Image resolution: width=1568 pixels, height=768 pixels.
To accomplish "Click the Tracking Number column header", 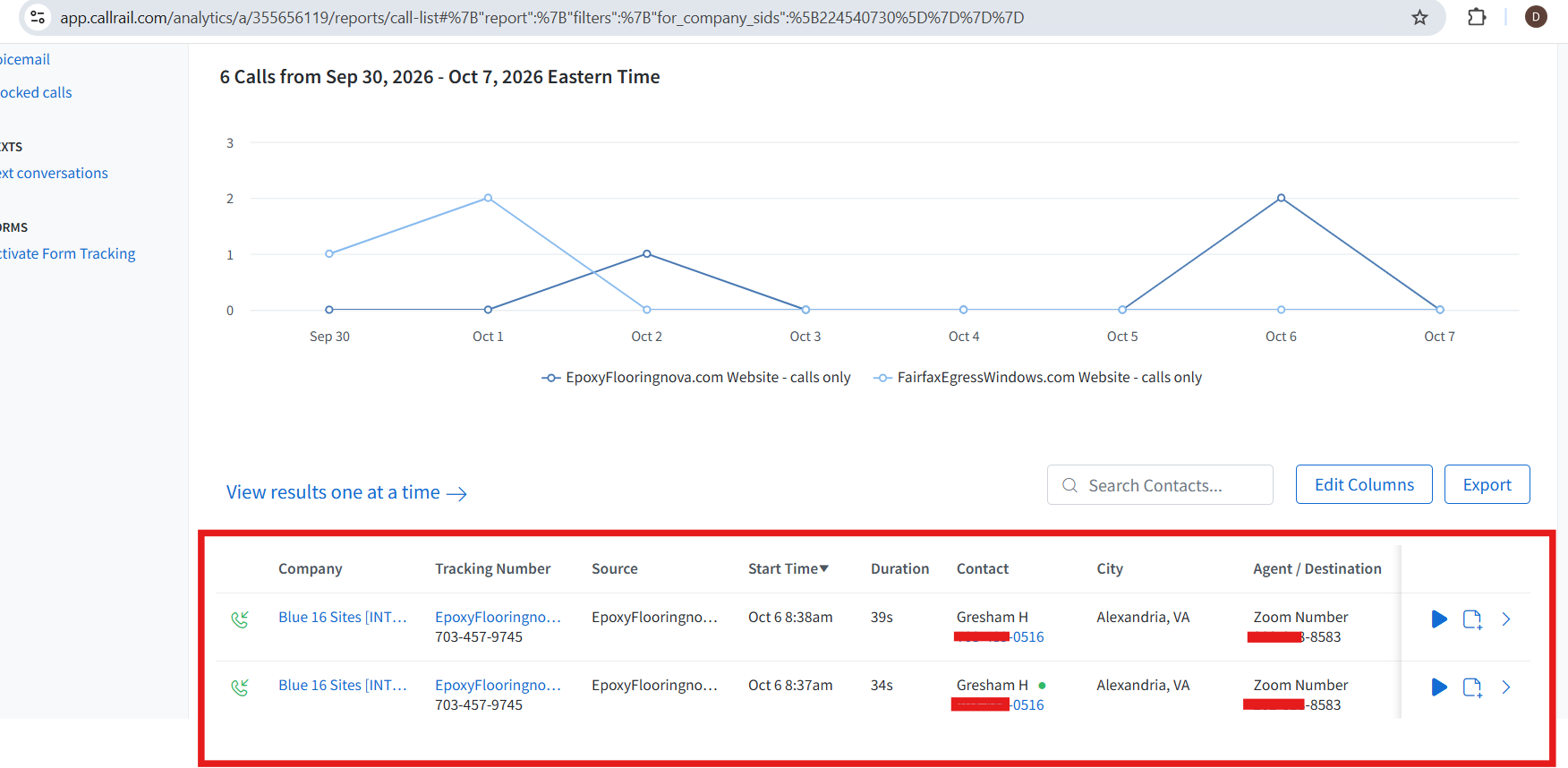I will point(493,568).
